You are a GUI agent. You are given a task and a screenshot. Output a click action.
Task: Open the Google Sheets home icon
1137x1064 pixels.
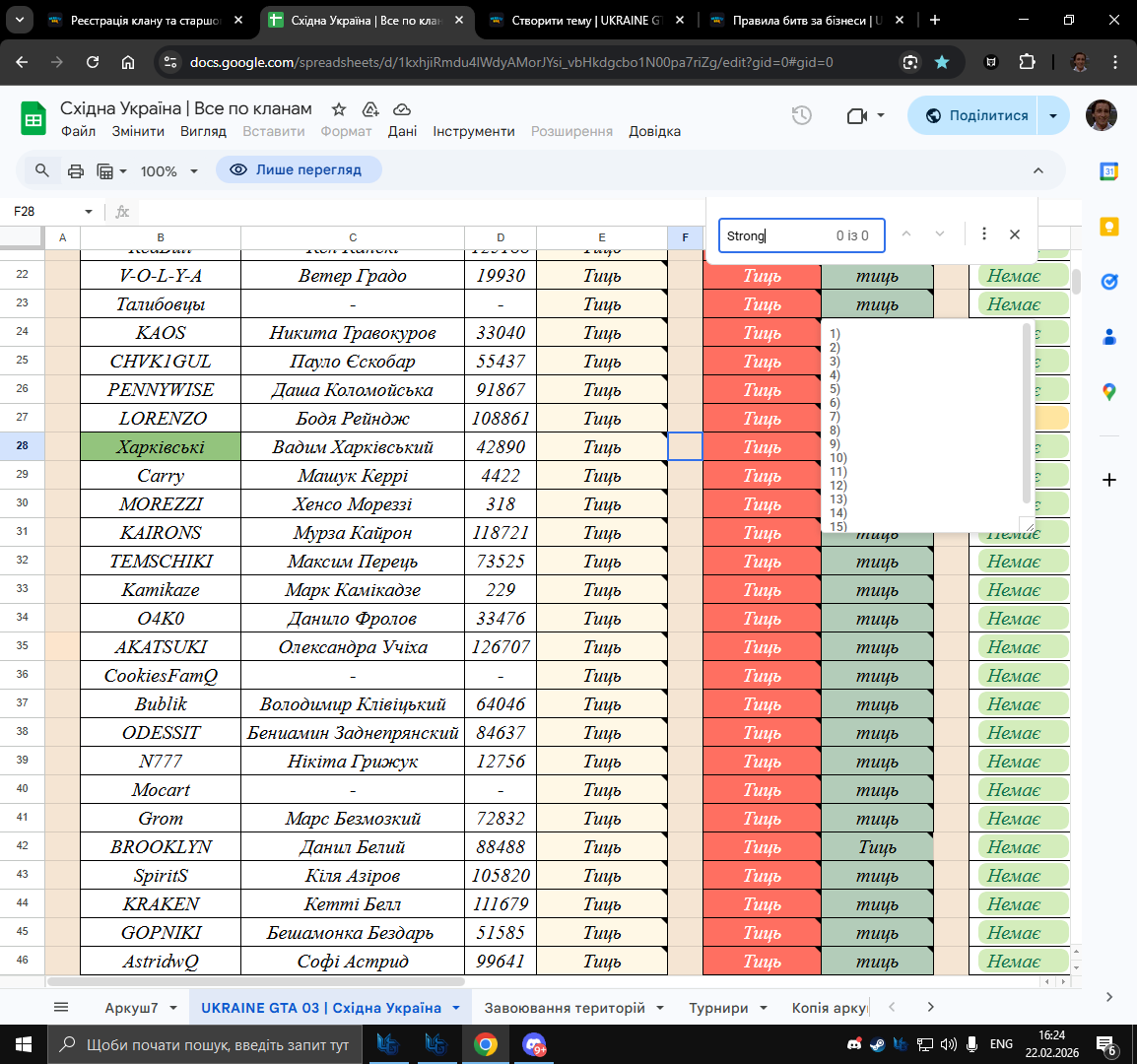(x=33, y=118)
